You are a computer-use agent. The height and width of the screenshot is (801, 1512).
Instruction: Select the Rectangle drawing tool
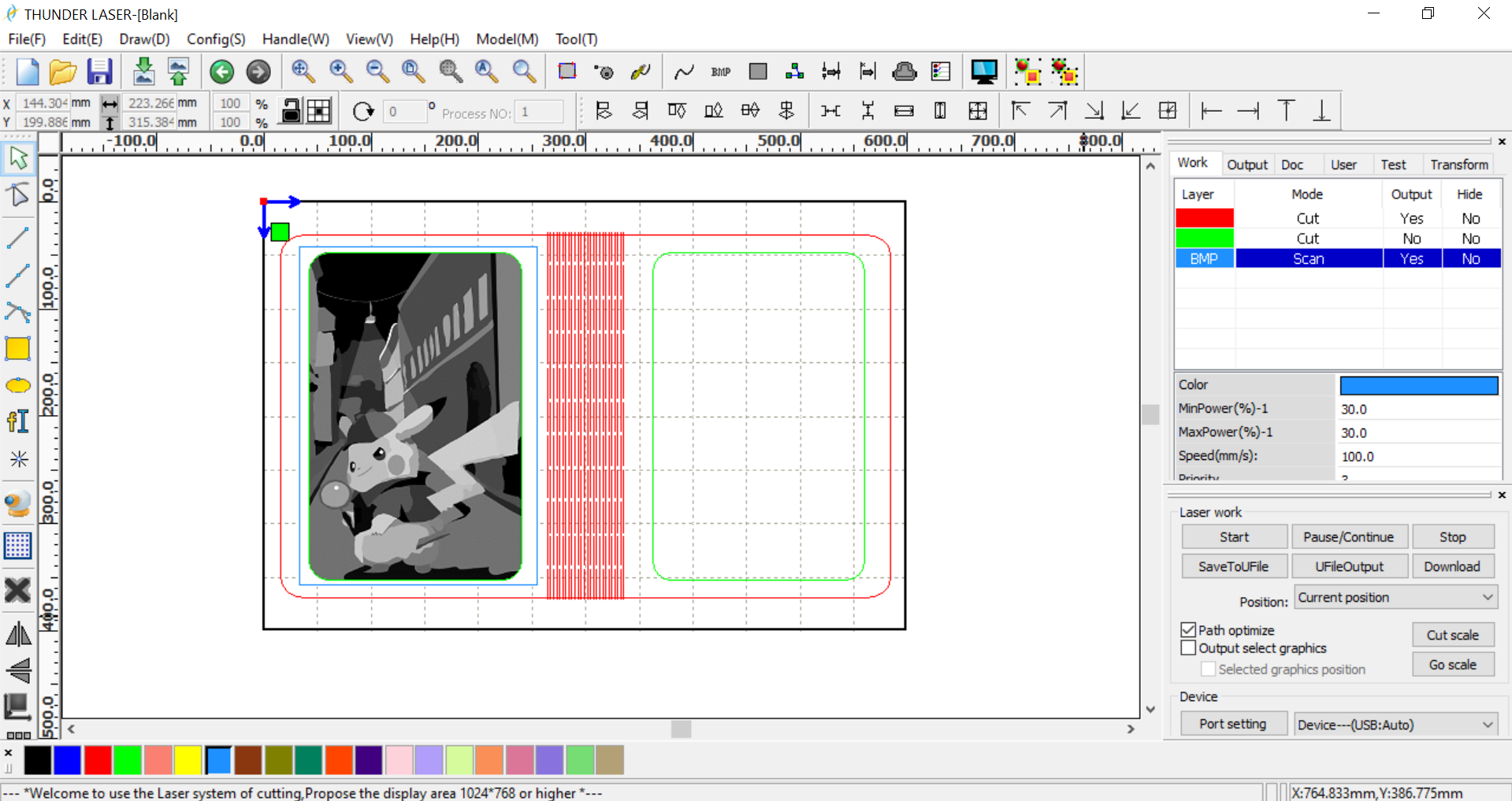tap(18, 348)
